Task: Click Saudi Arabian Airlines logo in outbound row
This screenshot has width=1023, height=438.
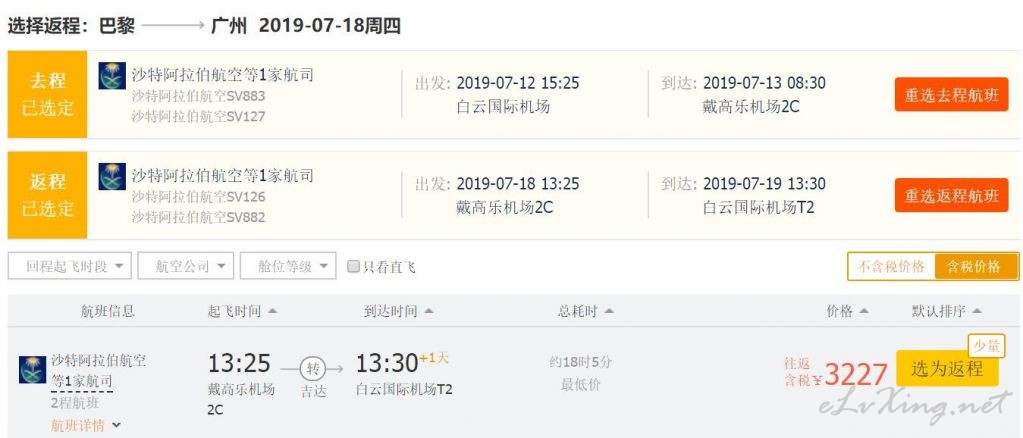Action: pyautogui.click(x=112, y=76)
